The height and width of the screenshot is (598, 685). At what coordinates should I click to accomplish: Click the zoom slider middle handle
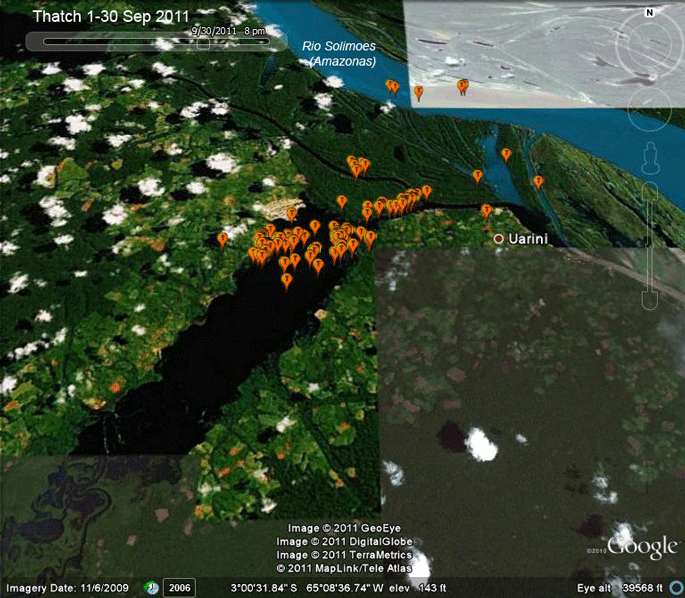[650, 245]
